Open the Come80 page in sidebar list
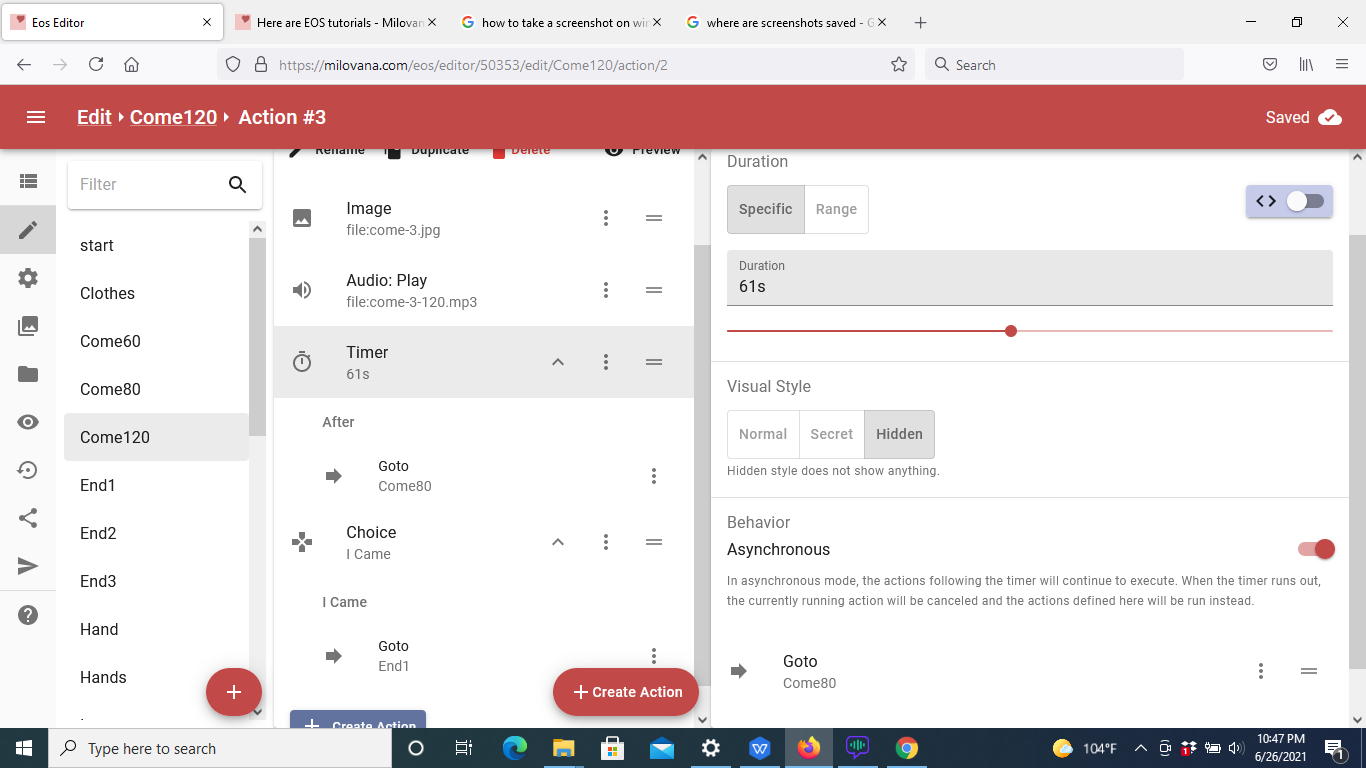This screenshot has height=768, width=1366. coord(156,389)
